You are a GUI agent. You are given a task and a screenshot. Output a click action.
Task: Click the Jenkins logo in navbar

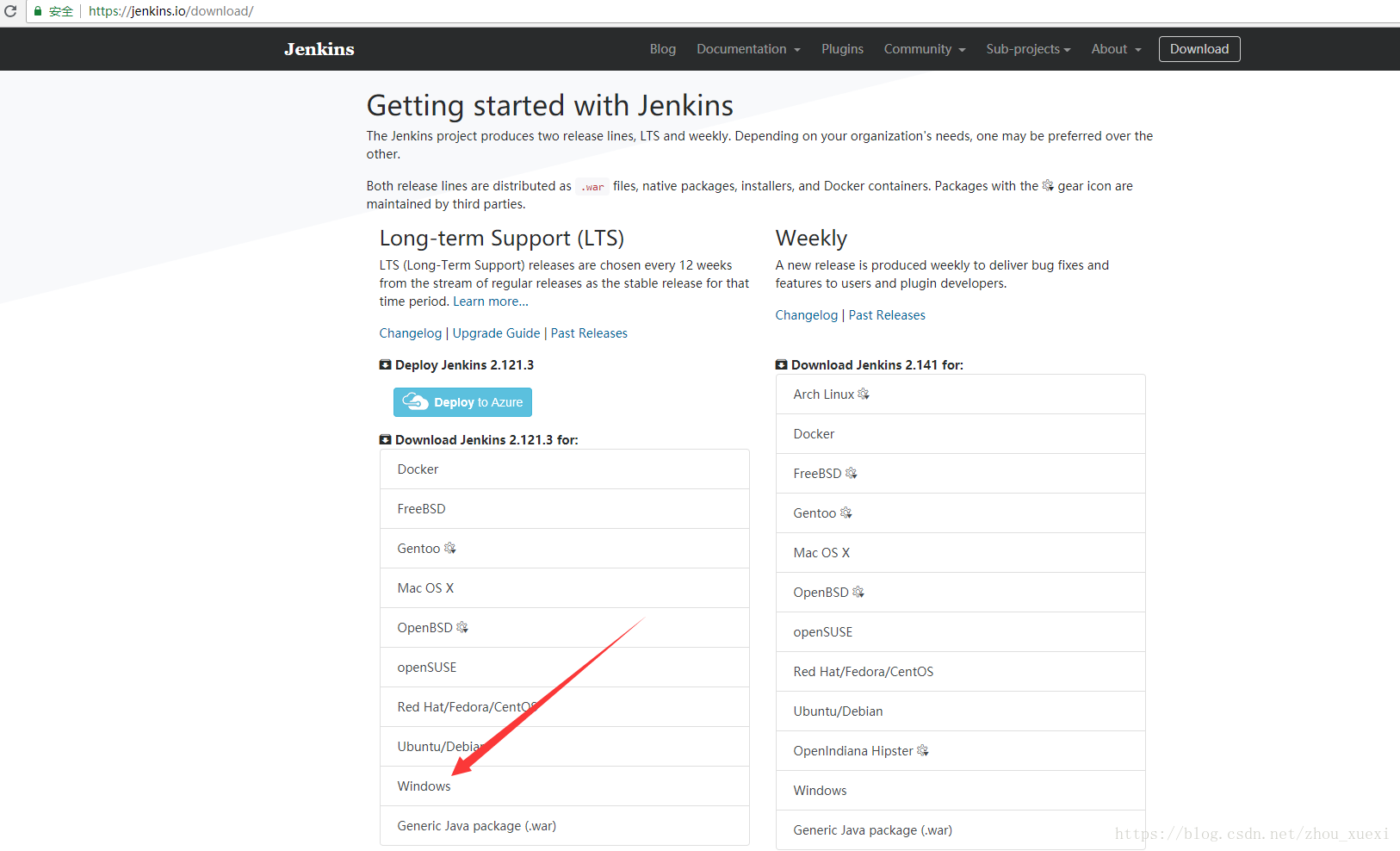[x=319, y=49]
